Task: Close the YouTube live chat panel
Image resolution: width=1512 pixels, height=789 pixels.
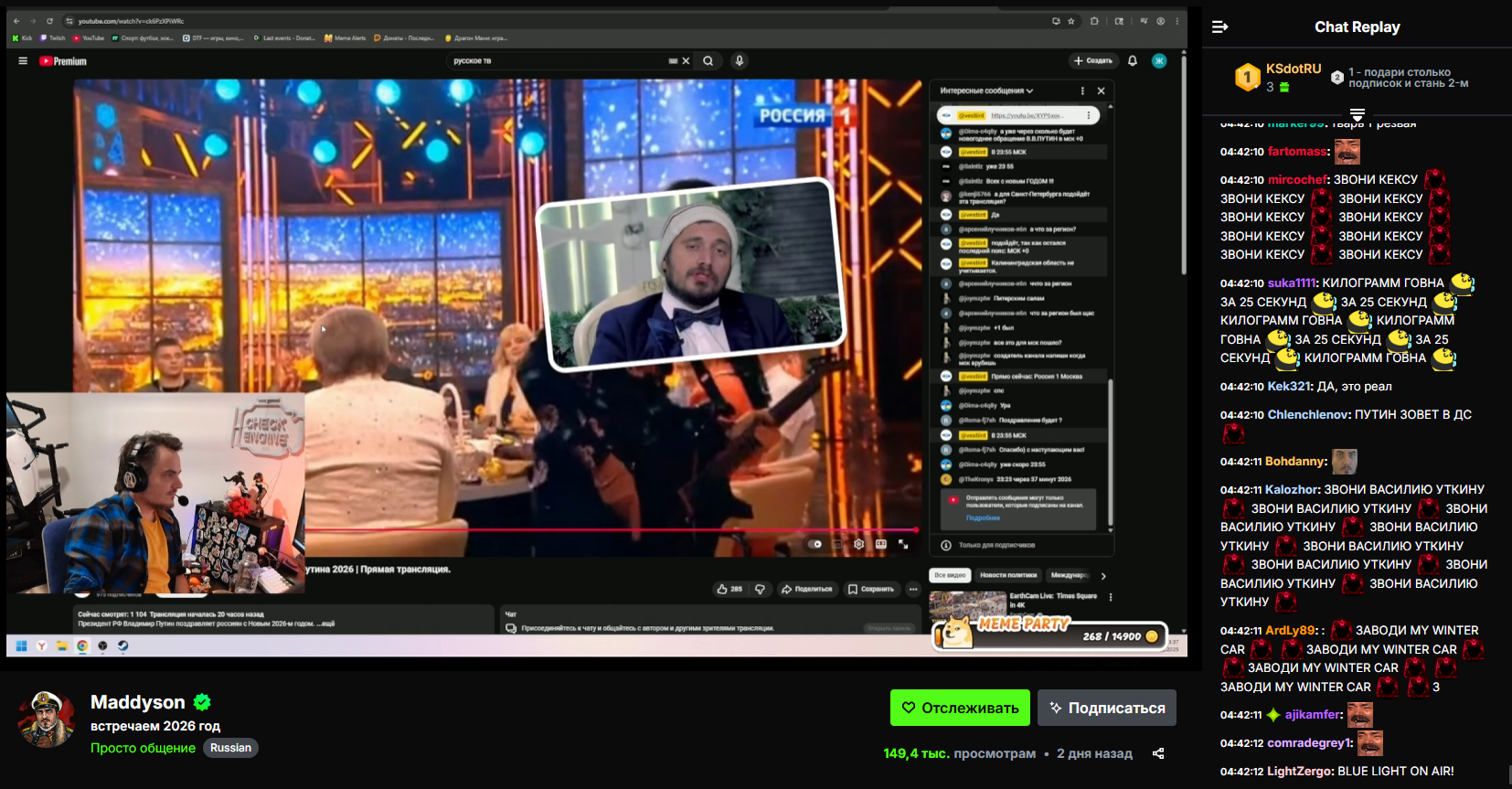Action: 1101,91
